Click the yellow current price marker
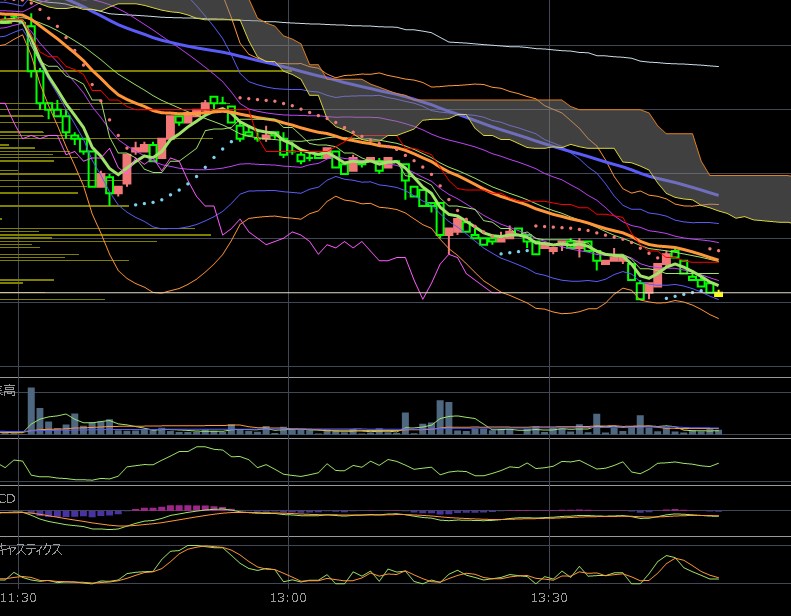This screenshot has height=616, width=791. [x=718, y=294]
